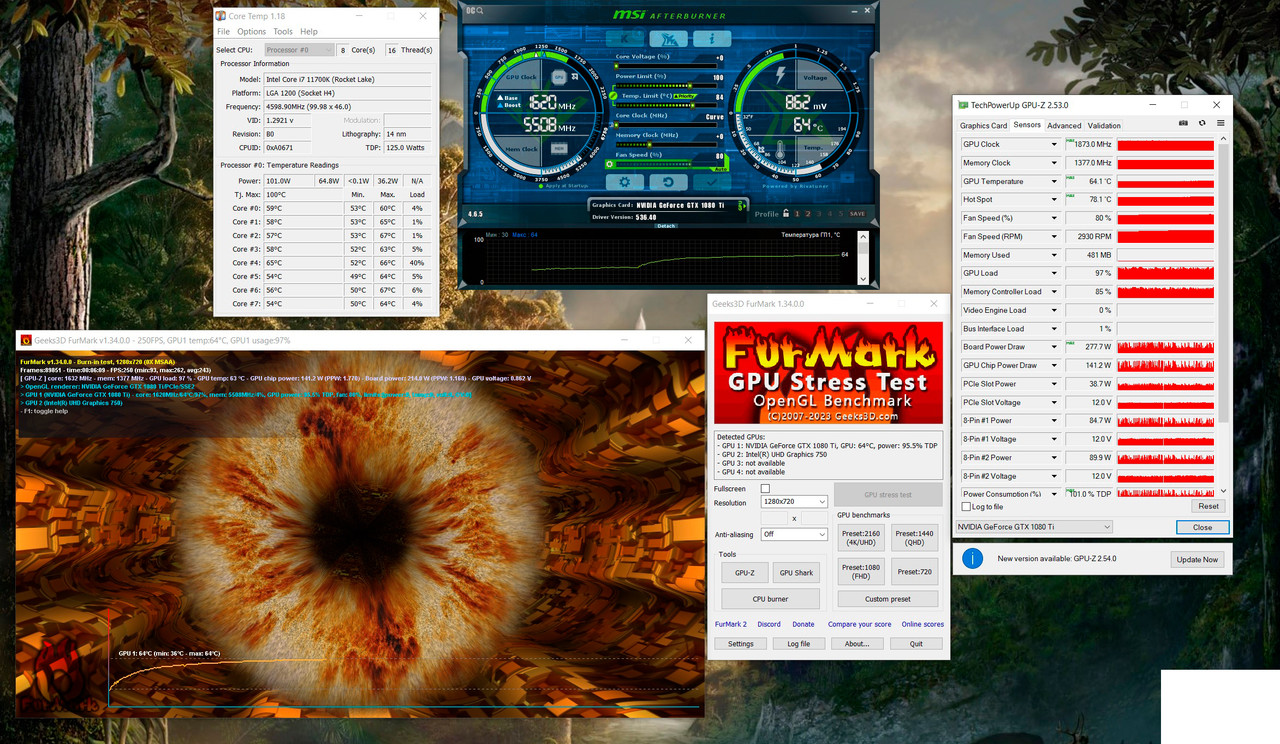
Task: Switch to GPU-Z Validation tab
Action: click(x=1104, y=125)
